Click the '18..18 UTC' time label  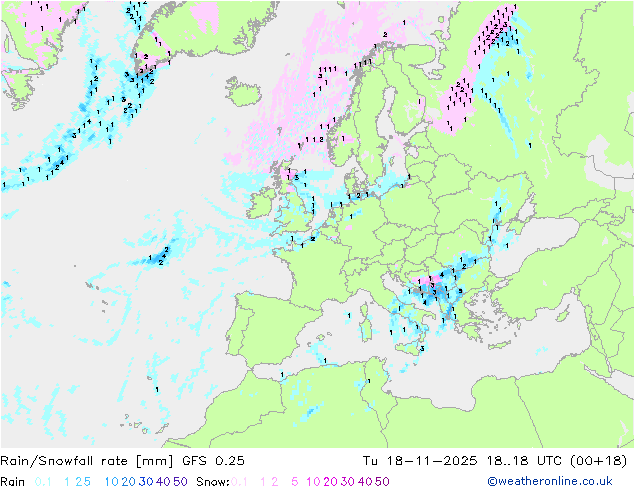523,461
